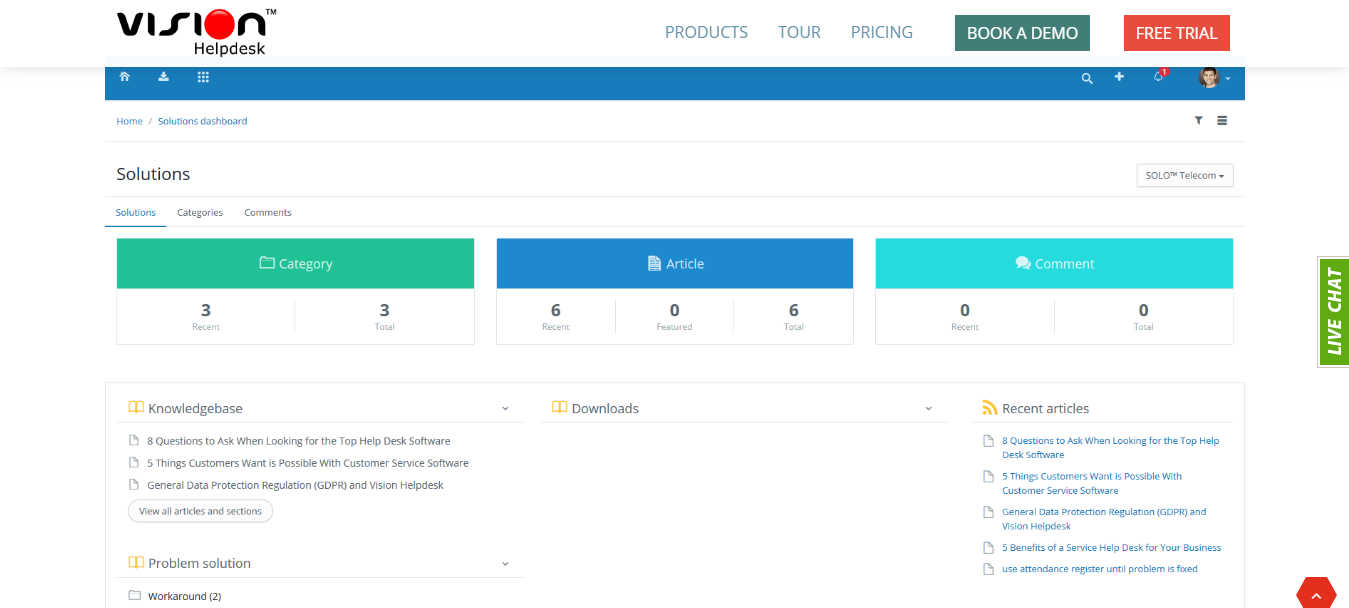The image size is (1349, 608).
Task: Open the SOLO Telecom dropdown
Action: pos(1184,175)
